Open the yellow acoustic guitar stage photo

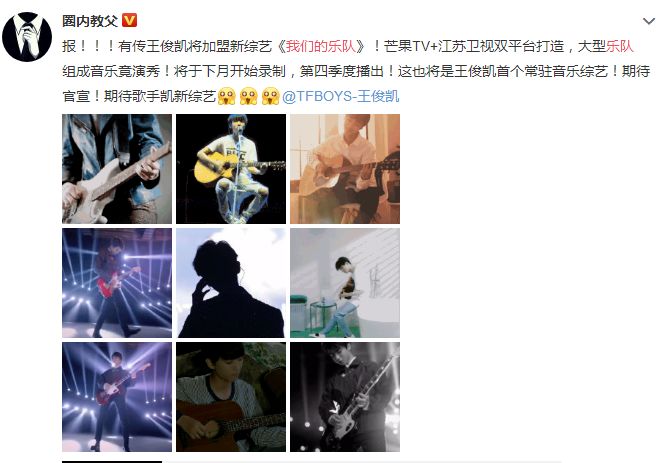click(231, 169)
